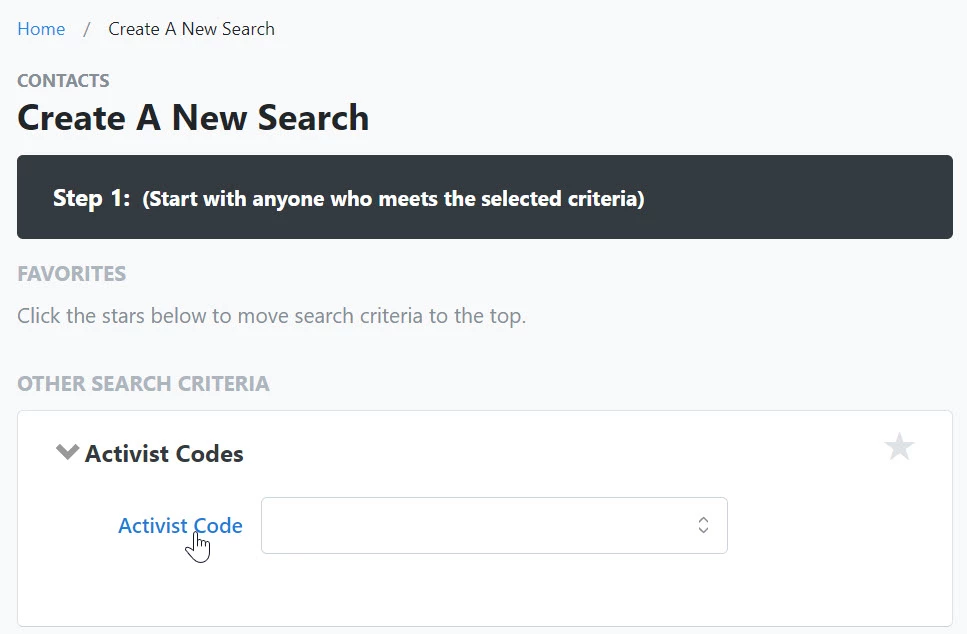
Task: Click the Create A New Search breadcrumb
Action: click(x=191, y=29)
